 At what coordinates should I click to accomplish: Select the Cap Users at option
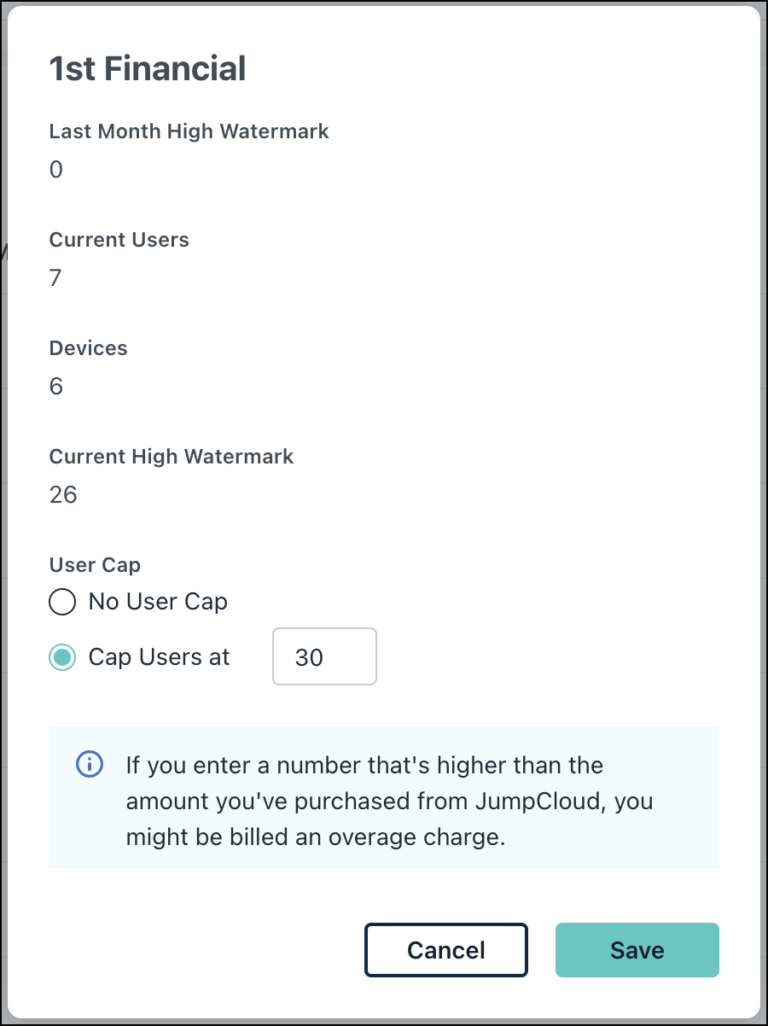[62, 657]
